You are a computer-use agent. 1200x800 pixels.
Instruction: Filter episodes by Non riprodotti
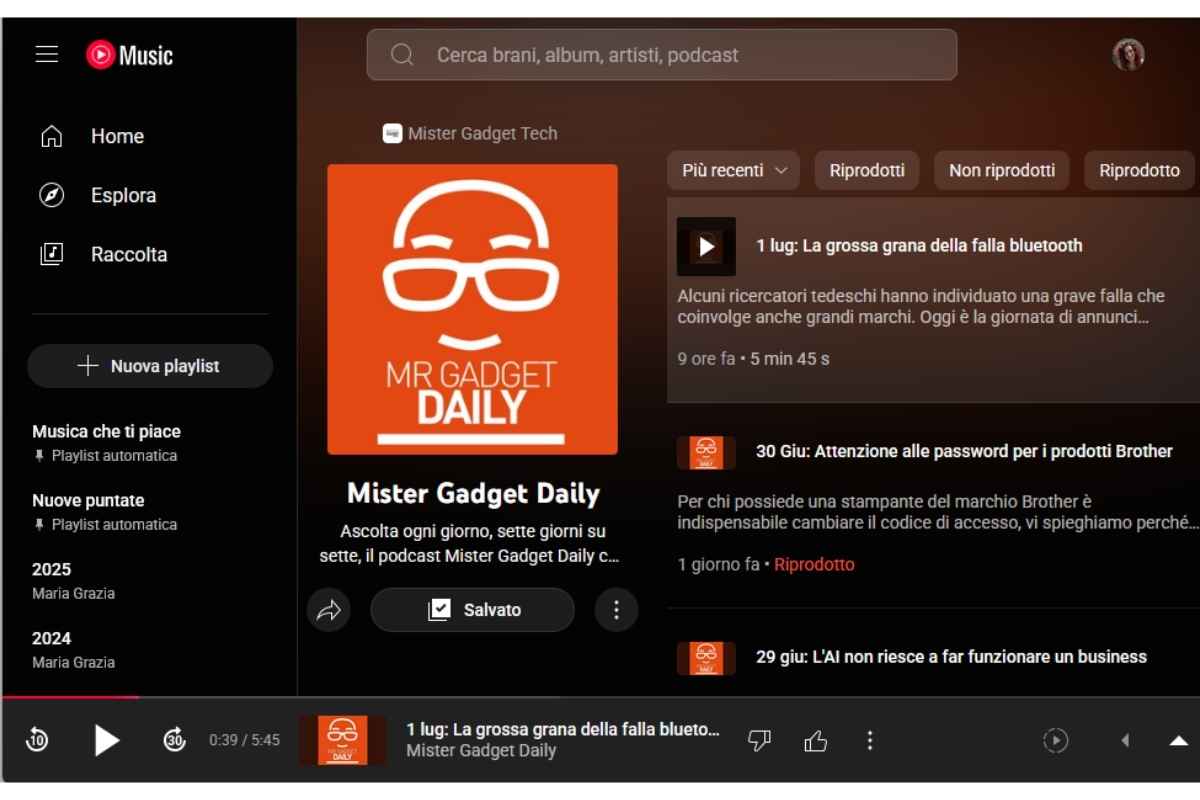point(1002,170)
